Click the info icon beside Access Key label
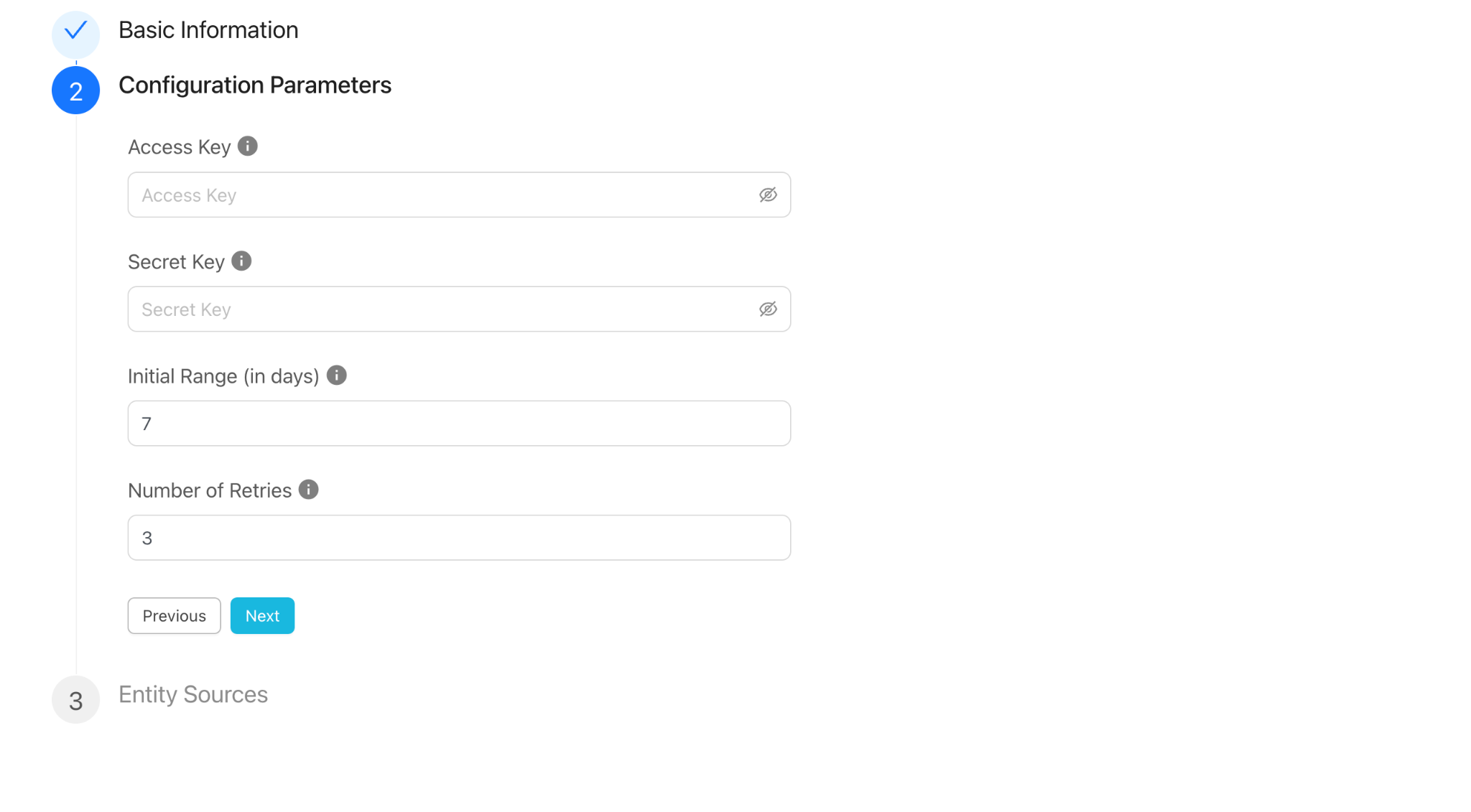Screen dimensions: 1471x812 coord(248,146)
